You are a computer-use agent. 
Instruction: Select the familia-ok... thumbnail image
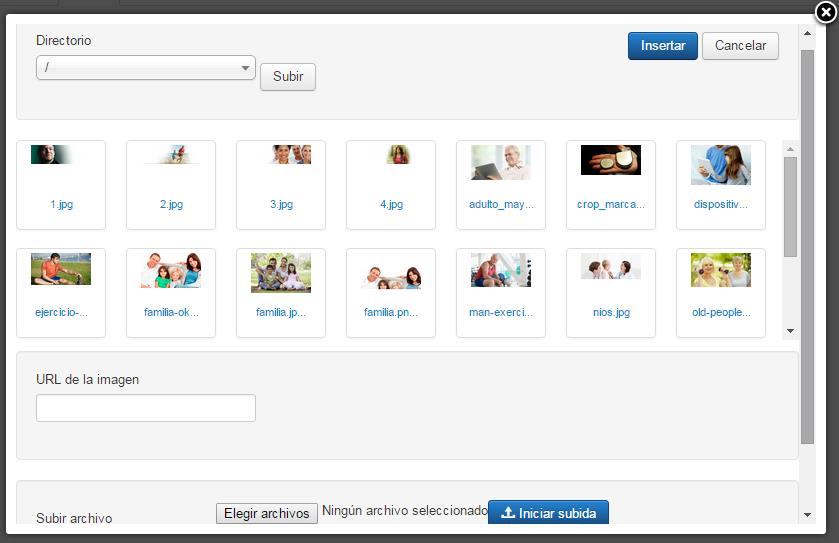(x=171, y=271)
